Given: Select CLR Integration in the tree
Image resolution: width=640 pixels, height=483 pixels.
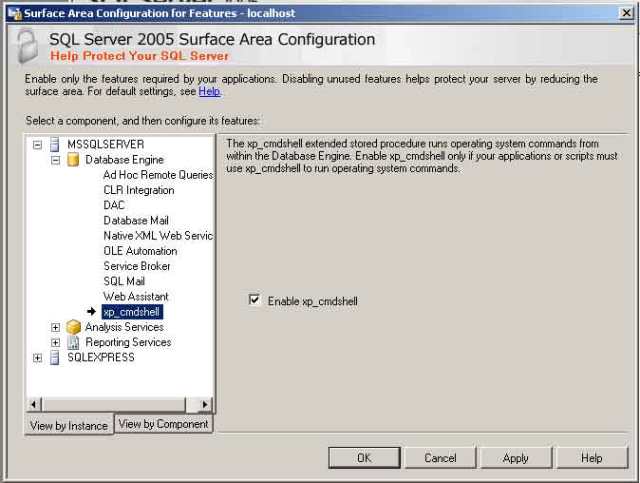Looking at the screenshot, I should pos(138,190).
